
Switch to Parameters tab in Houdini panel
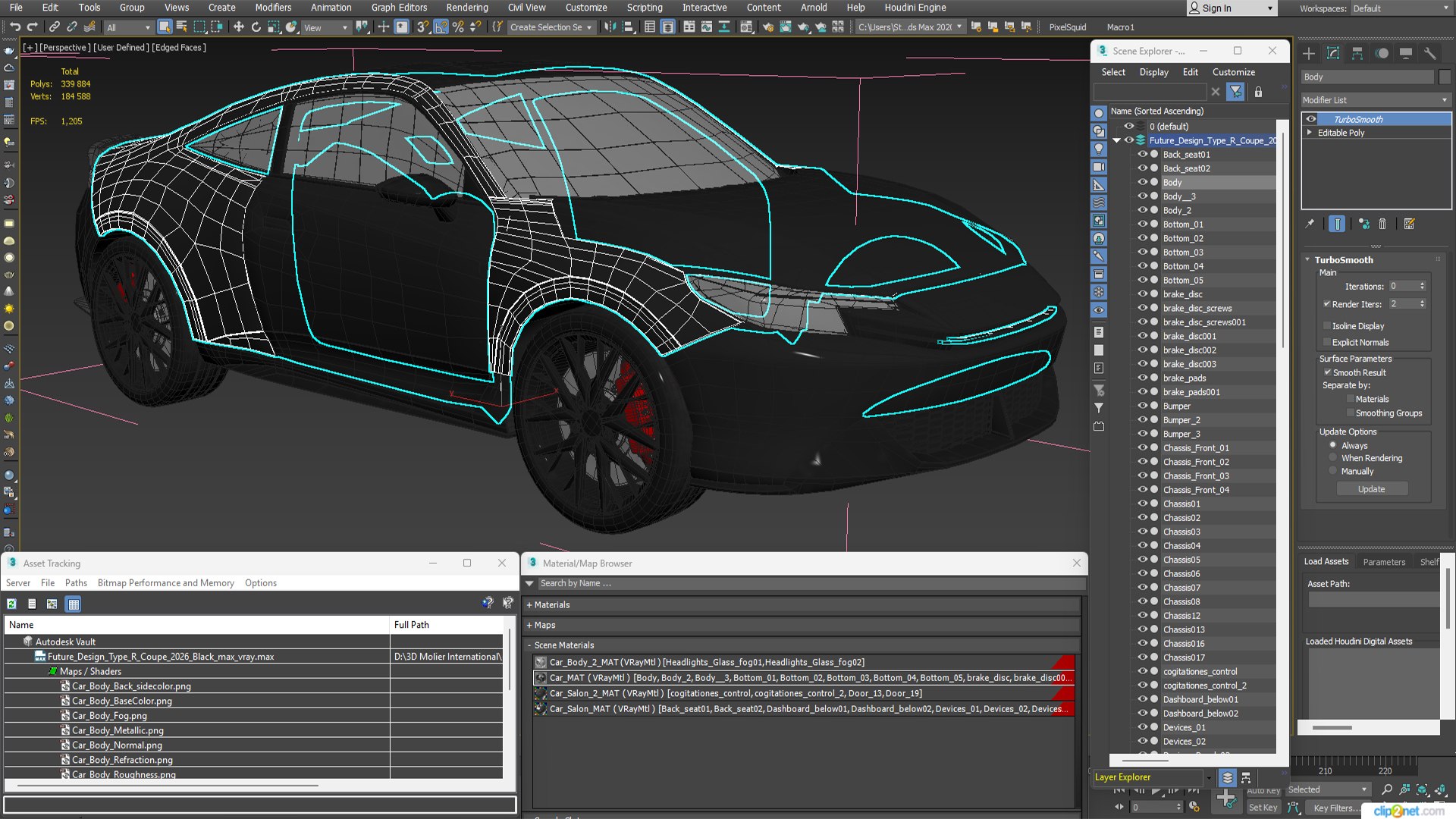click(x=1384, y=562)
